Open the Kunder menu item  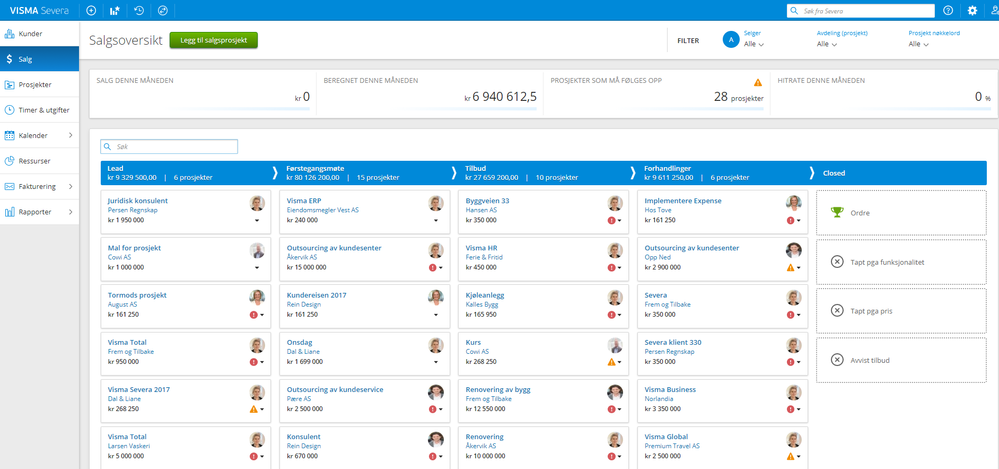[x=40, y=33]
